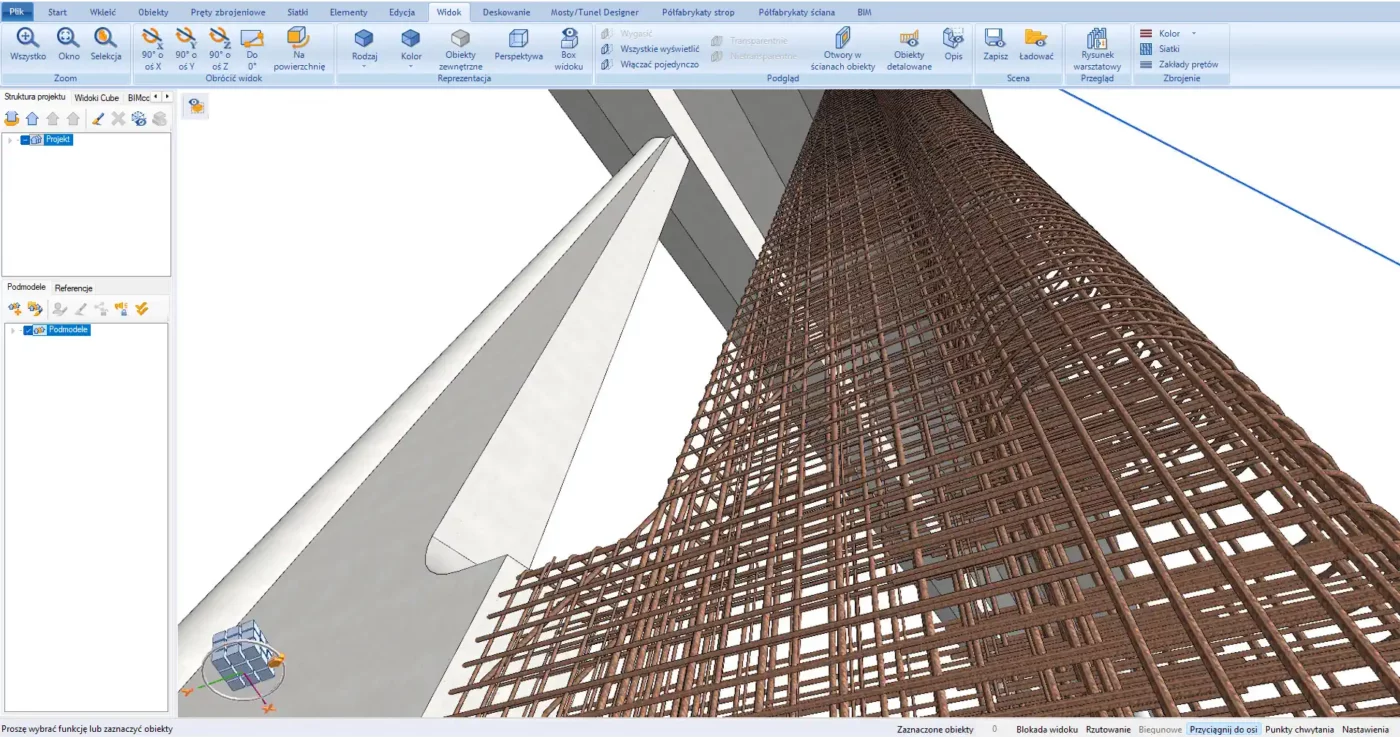Open the Rodzaj representation dropdown
Screen dimensions: 1400x737
coord(364,47)
